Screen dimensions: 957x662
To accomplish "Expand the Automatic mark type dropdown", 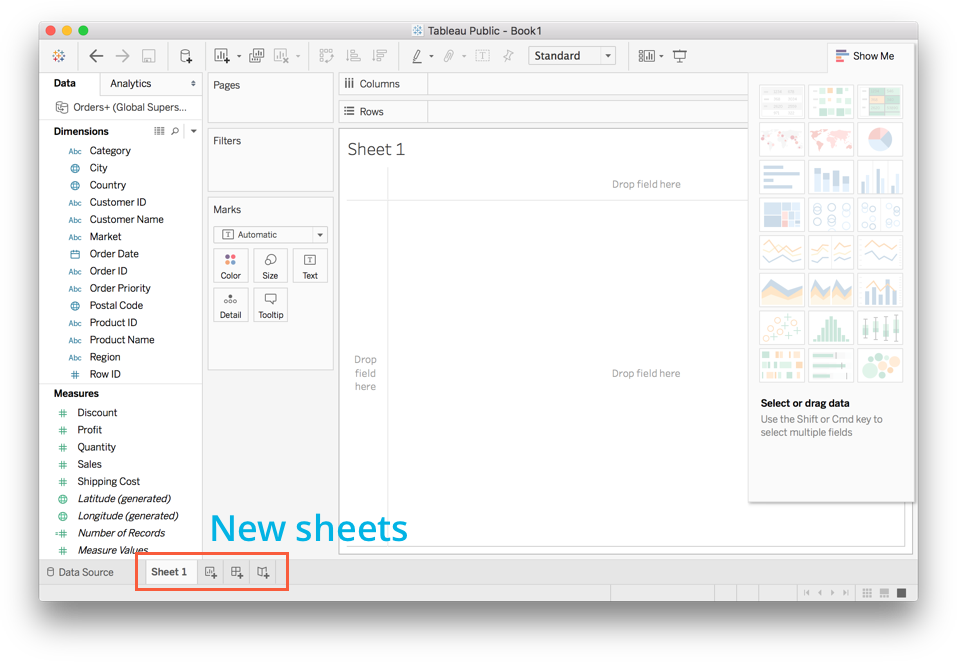I will pyautogui.click(x=320, y=235).
